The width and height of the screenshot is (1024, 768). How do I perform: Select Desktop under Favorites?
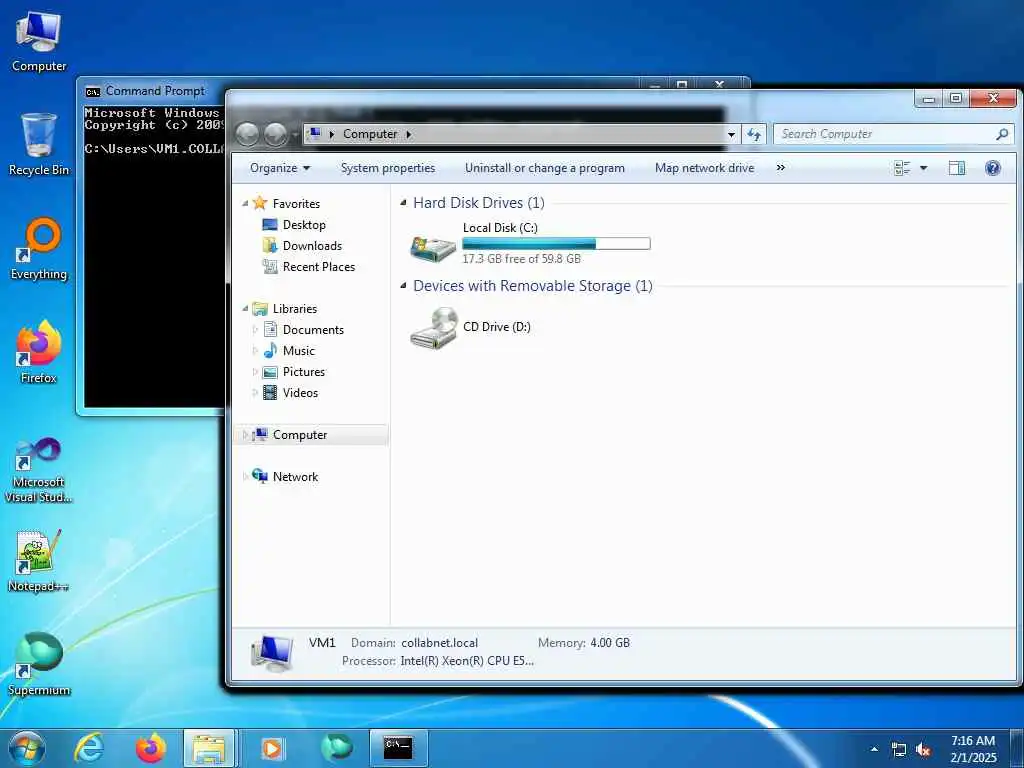304,225
